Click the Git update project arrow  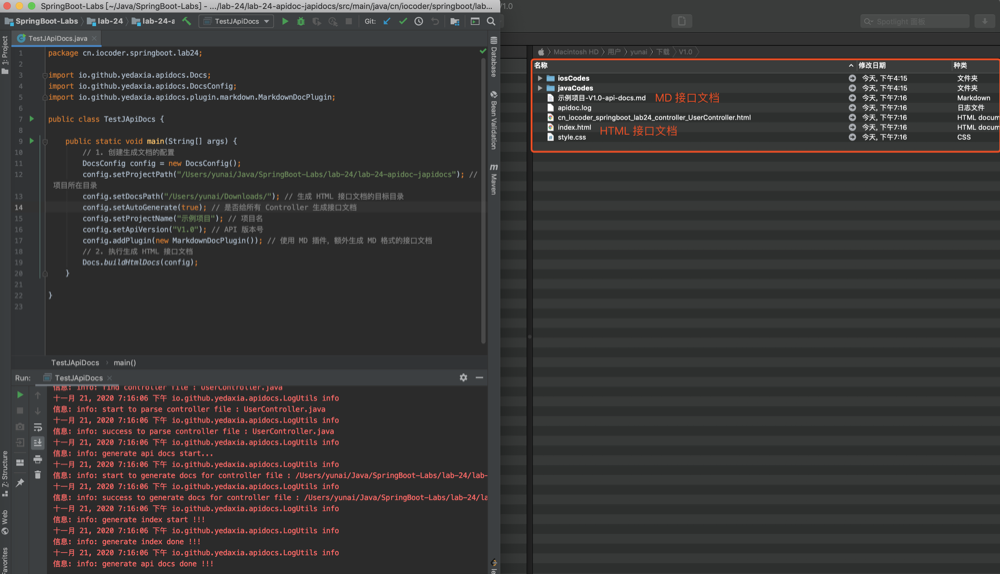click(x=387, y=21)
